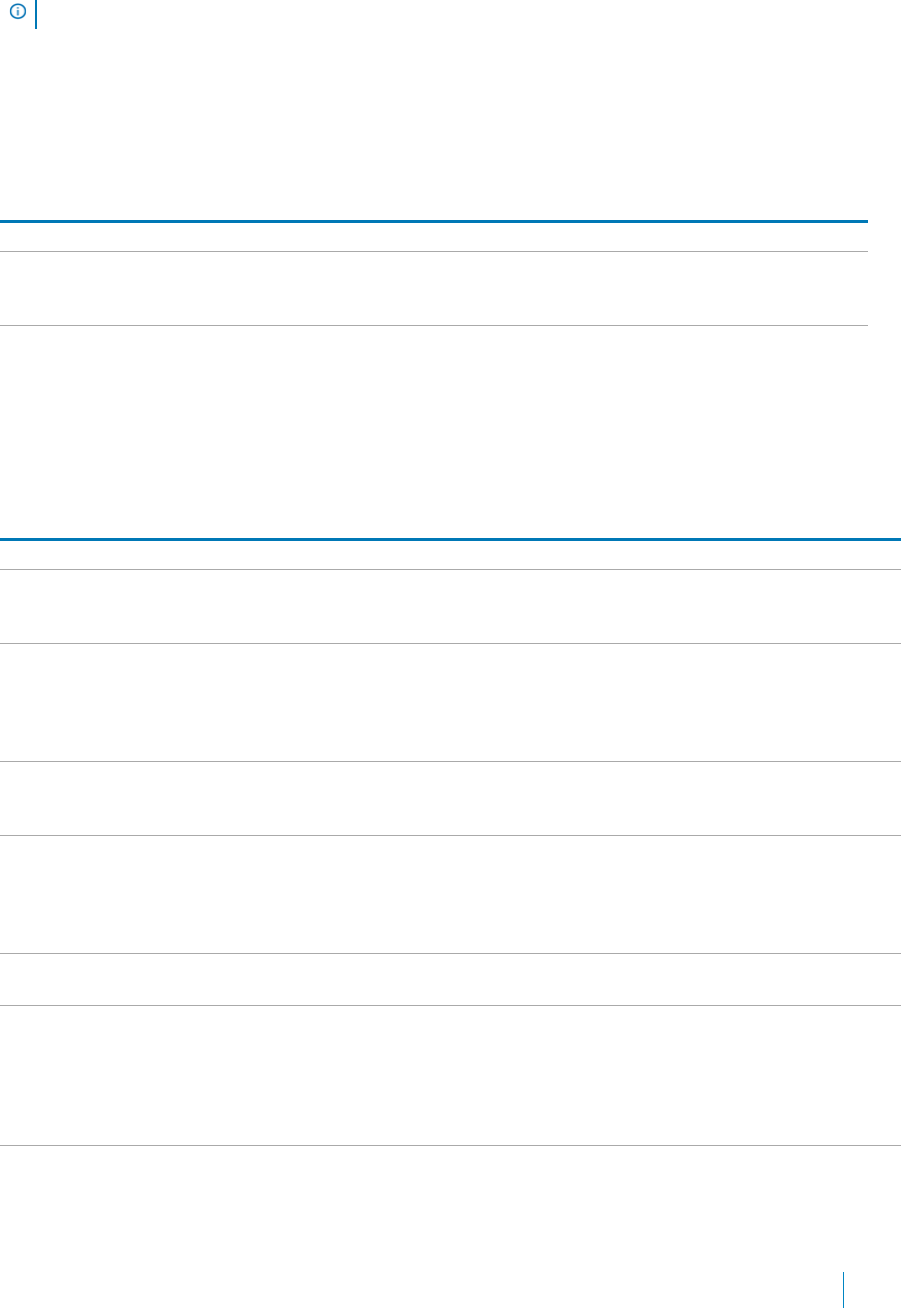
Task: Select the single body row of first table
Action: click(434, 288)
